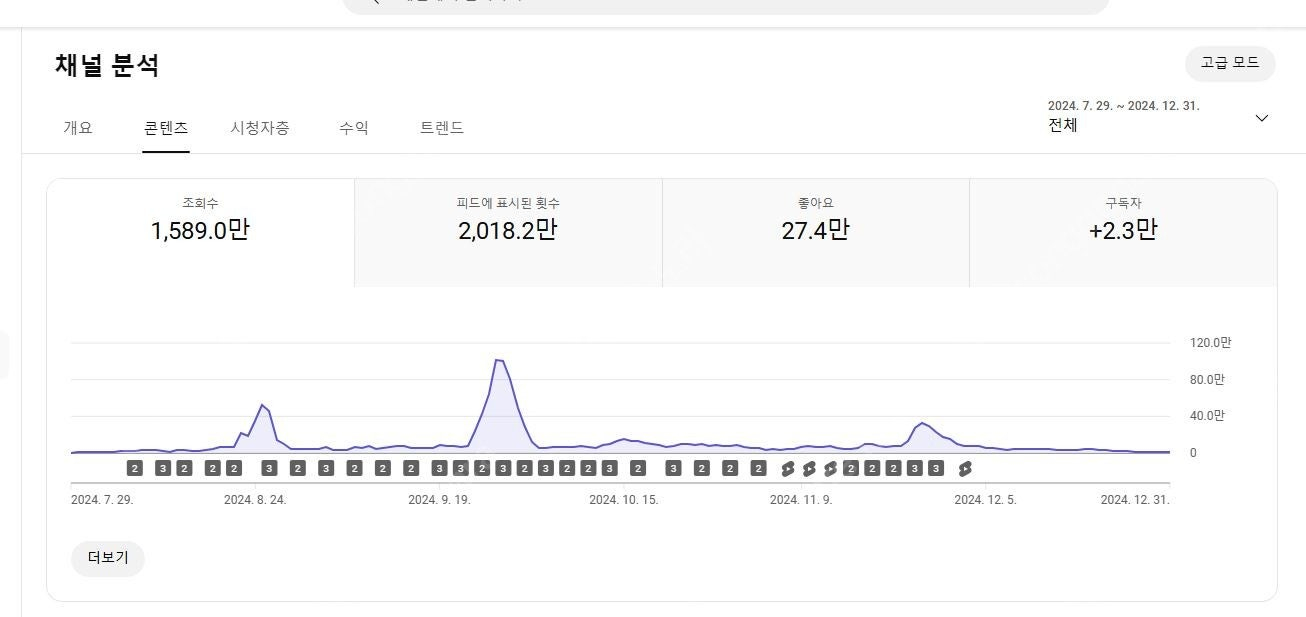Switch to the 개요 tab

(76, 127)
